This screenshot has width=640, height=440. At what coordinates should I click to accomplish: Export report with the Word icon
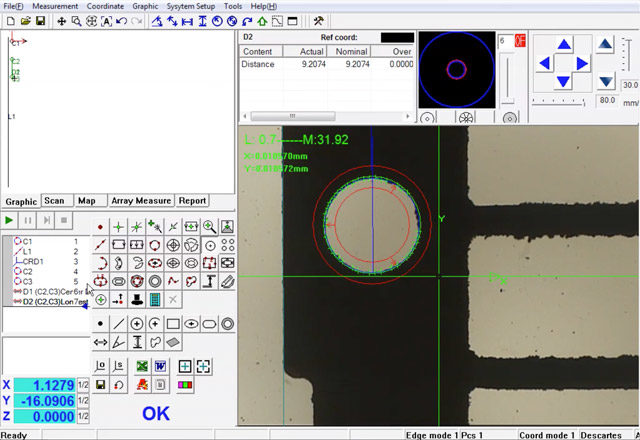click(160, 366)
